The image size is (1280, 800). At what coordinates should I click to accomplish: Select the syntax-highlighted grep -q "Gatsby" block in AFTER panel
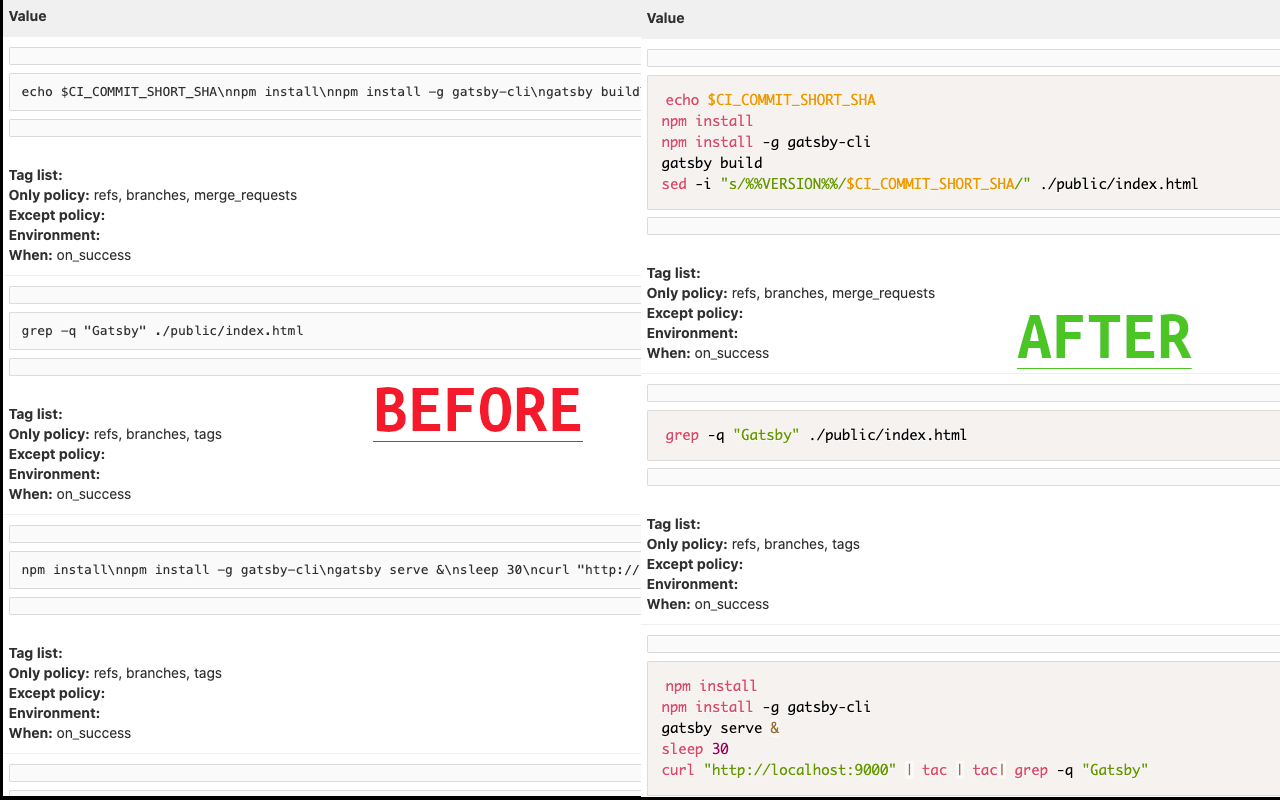[x=963, y=435]
